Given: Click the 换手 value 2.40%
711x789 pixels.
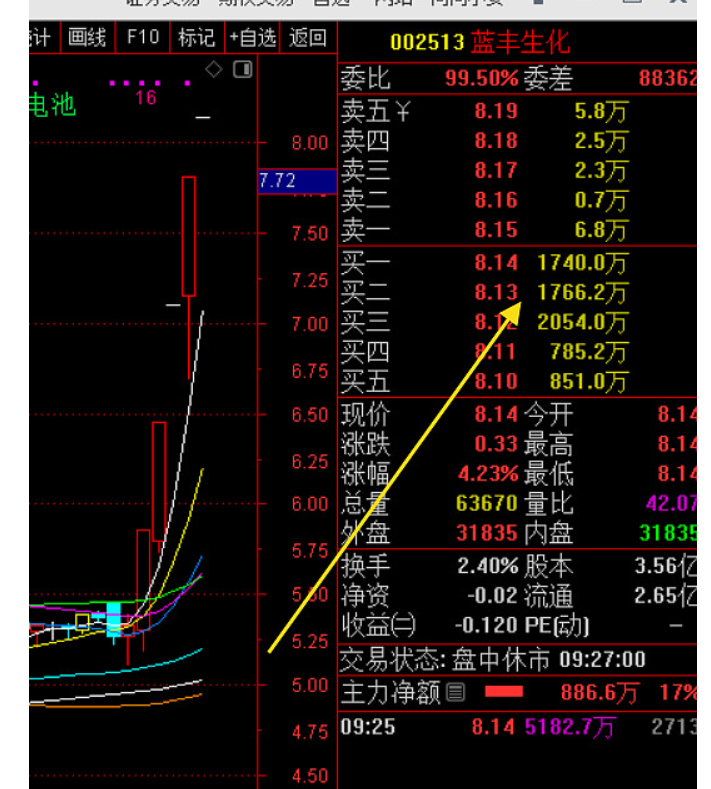Looking at the screenshot, I should pyautogui.click(x=488, y=566).
